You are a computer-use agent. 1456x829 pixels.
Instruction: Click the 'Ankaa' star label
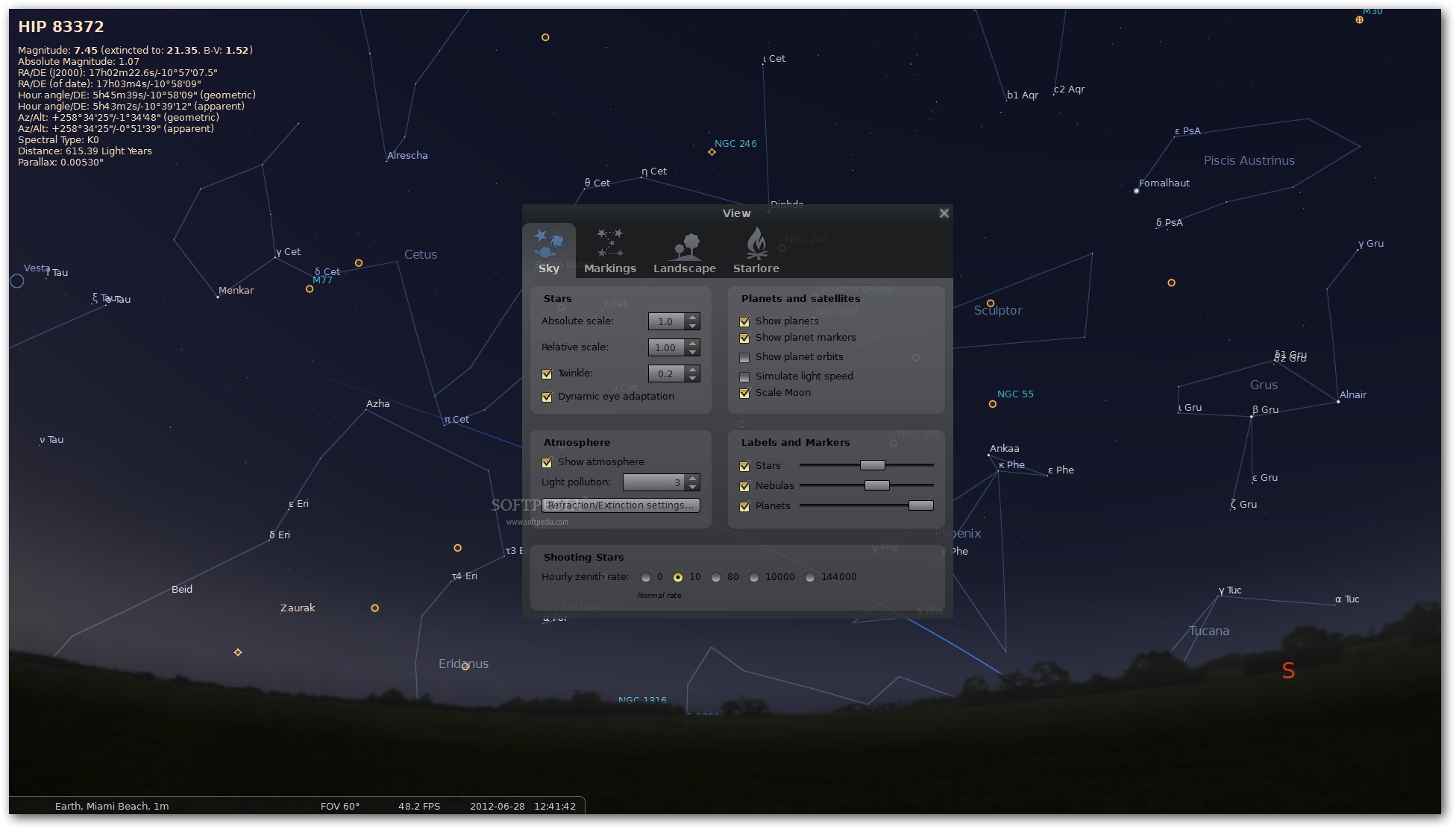(x=1004, y=449)
